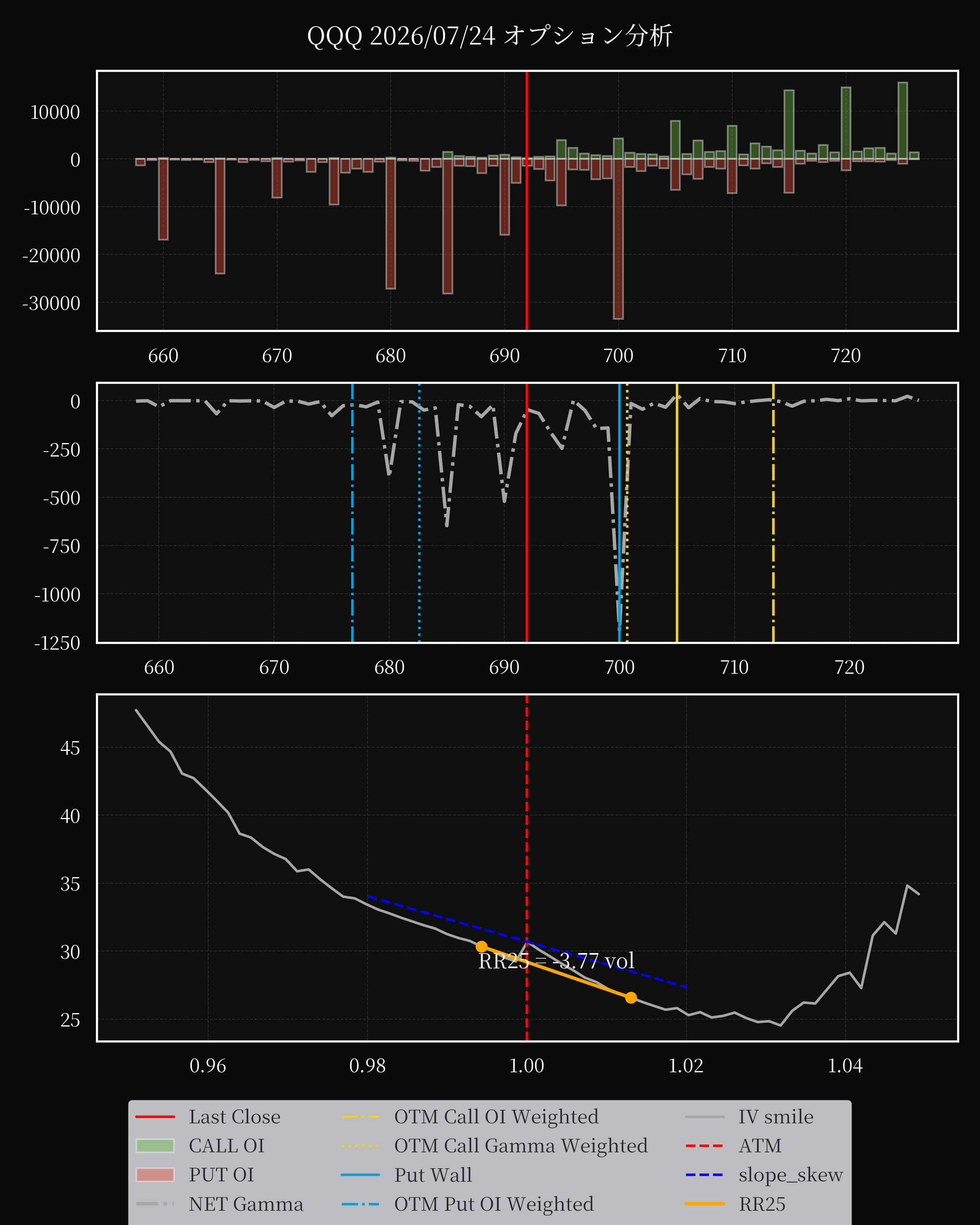The width and height of the screenshot is (980, 1225).
Task: Click the call OI bar at strike 720
Action: (x=846, y=123)
